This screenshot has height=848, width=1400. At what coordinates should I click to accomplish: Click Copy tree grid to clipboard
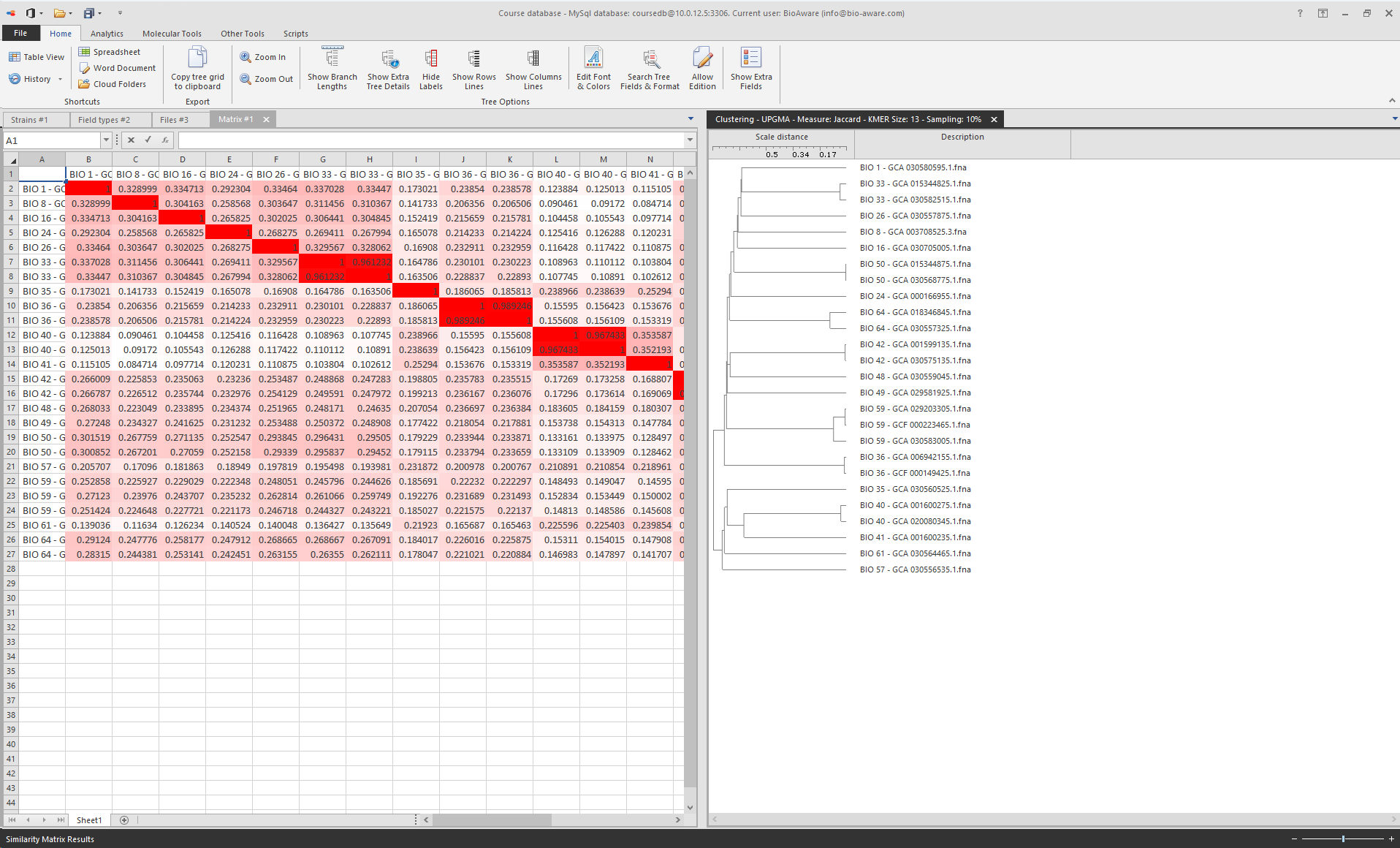pyautogui.click(x=197, y=67)
